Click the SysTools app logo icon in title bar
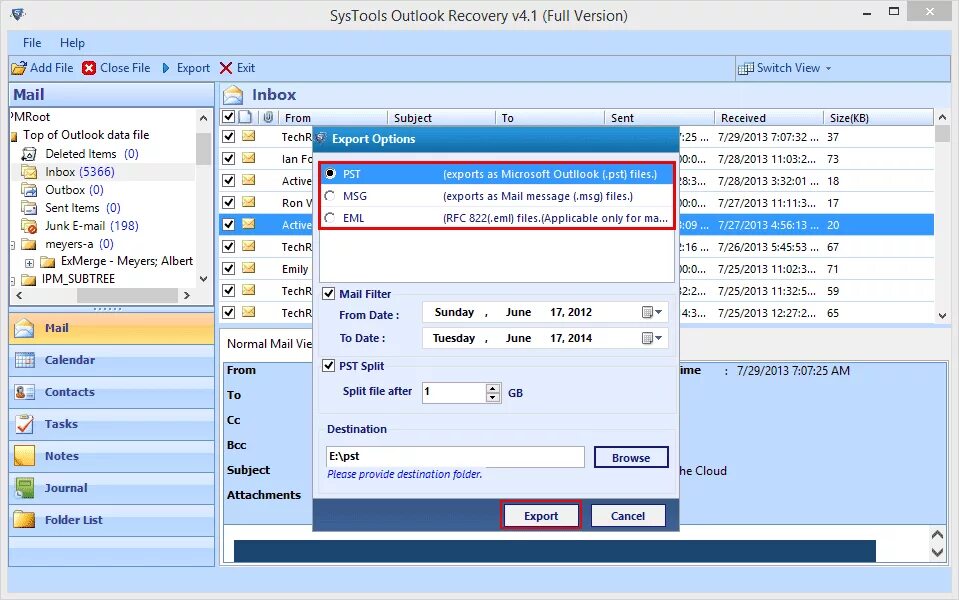959x600 pixels. point(18,13)
